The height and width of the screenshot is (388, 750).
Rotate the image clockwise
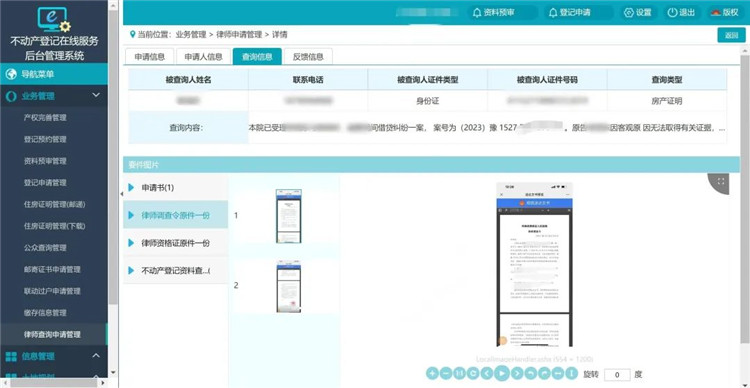[544, 373]
